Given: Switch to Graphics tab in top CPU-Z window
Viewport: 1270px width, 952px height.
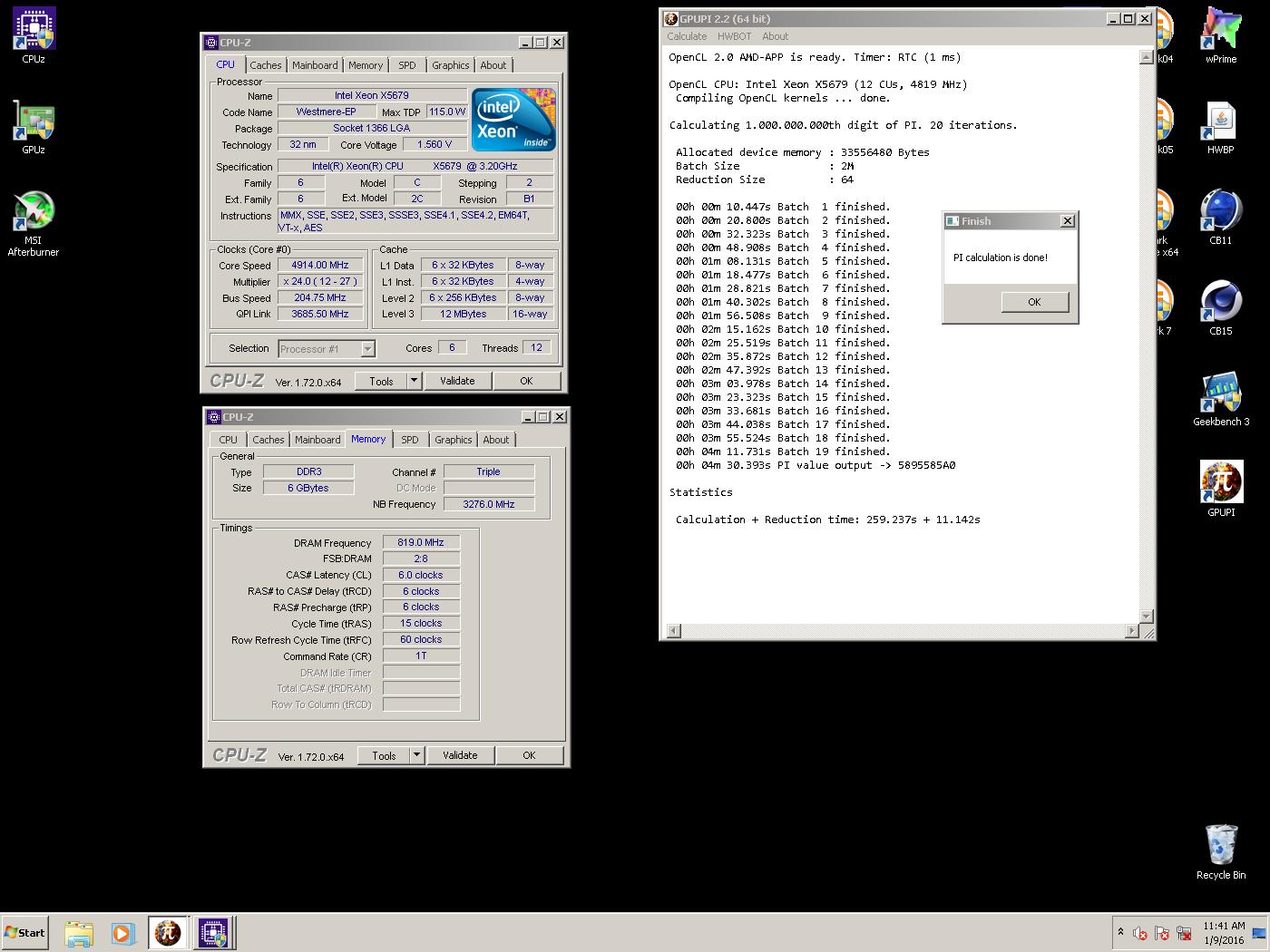Looking at the screenshot, I should (x=451, y=65).
